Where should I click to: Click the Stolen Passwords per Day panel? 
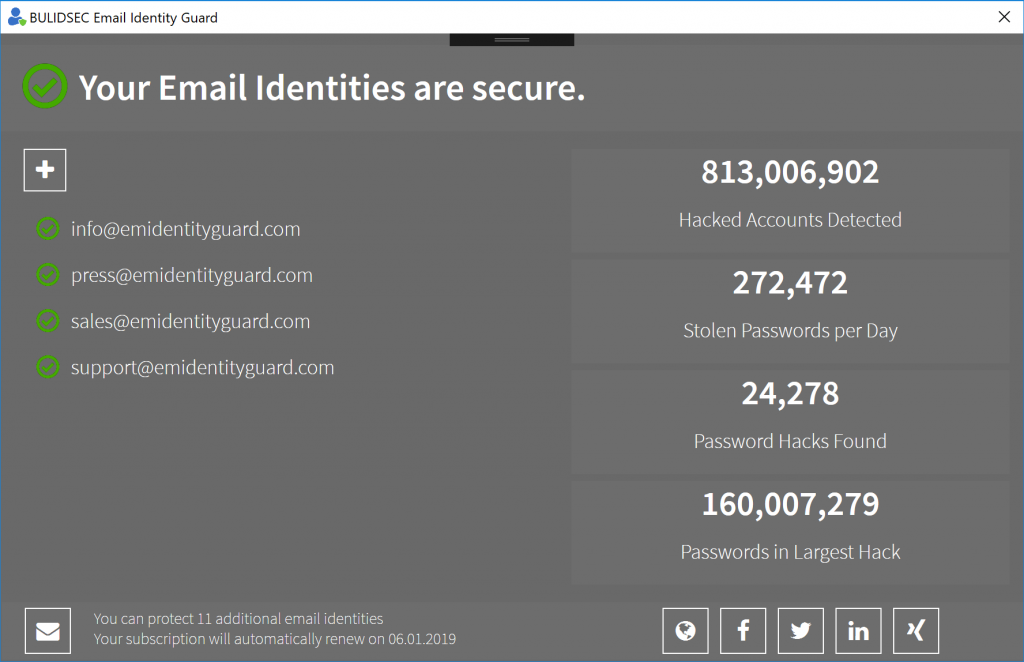790,311
